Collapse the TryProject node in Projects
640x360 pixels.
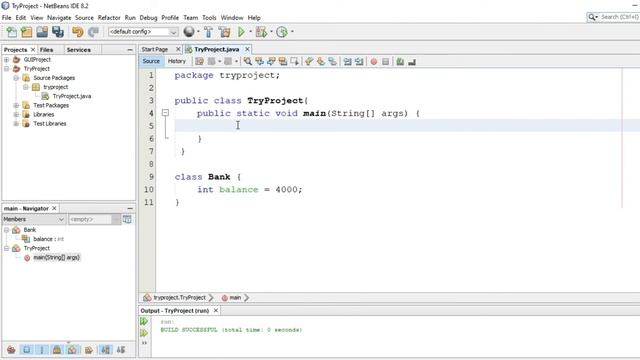(x=7, y=69)
